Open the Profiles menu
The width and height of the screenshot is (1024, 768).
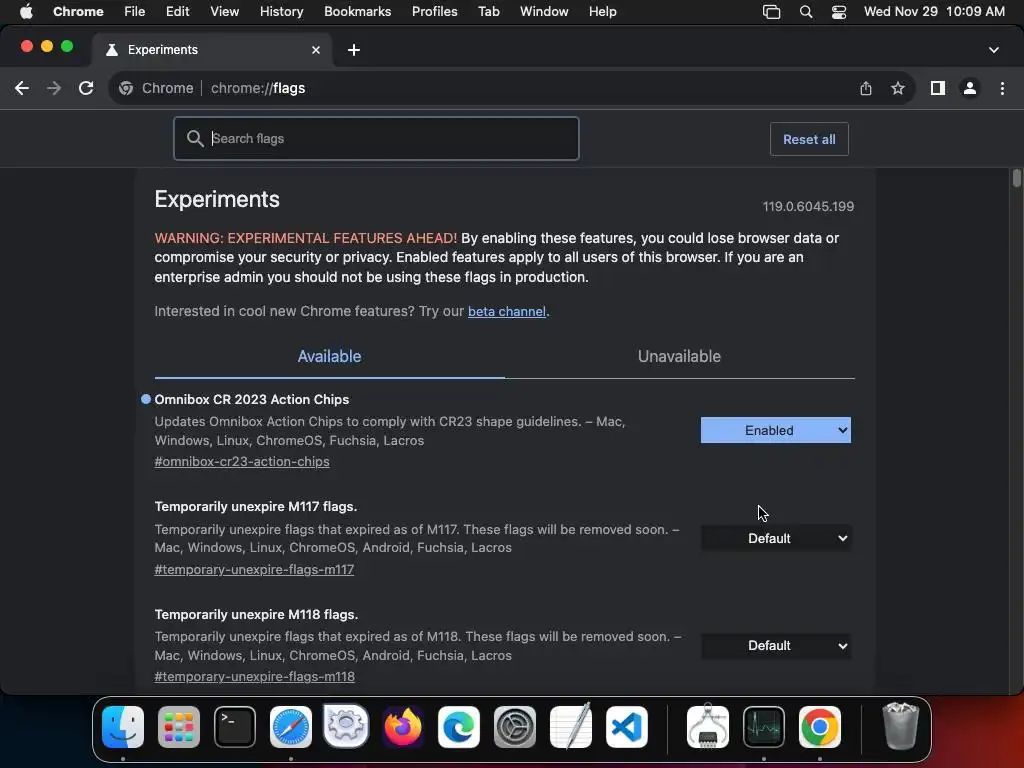coord(434,12)
